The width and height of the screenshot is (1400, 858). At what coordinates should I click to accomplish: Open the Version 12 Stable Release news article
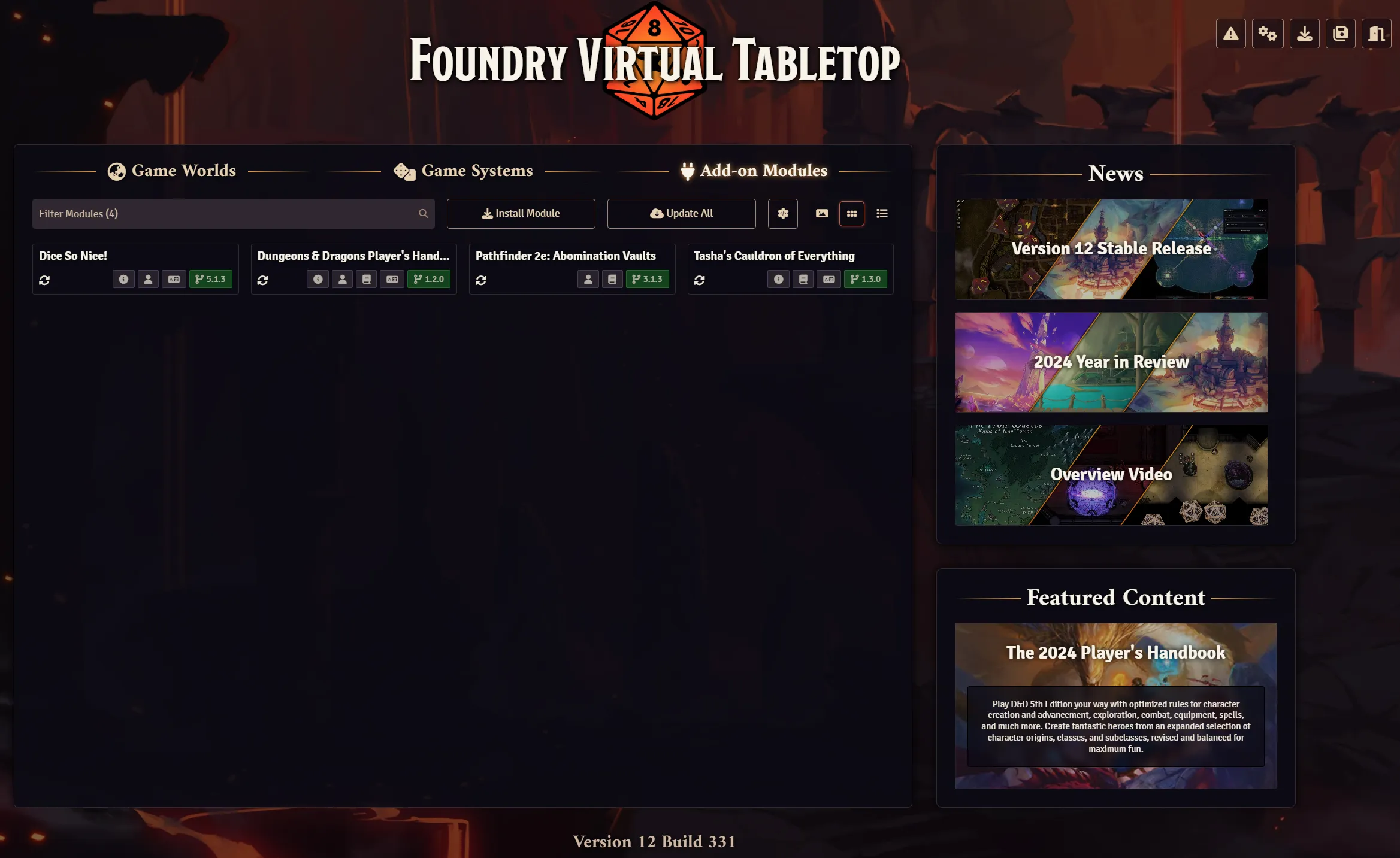[1112, 248]
